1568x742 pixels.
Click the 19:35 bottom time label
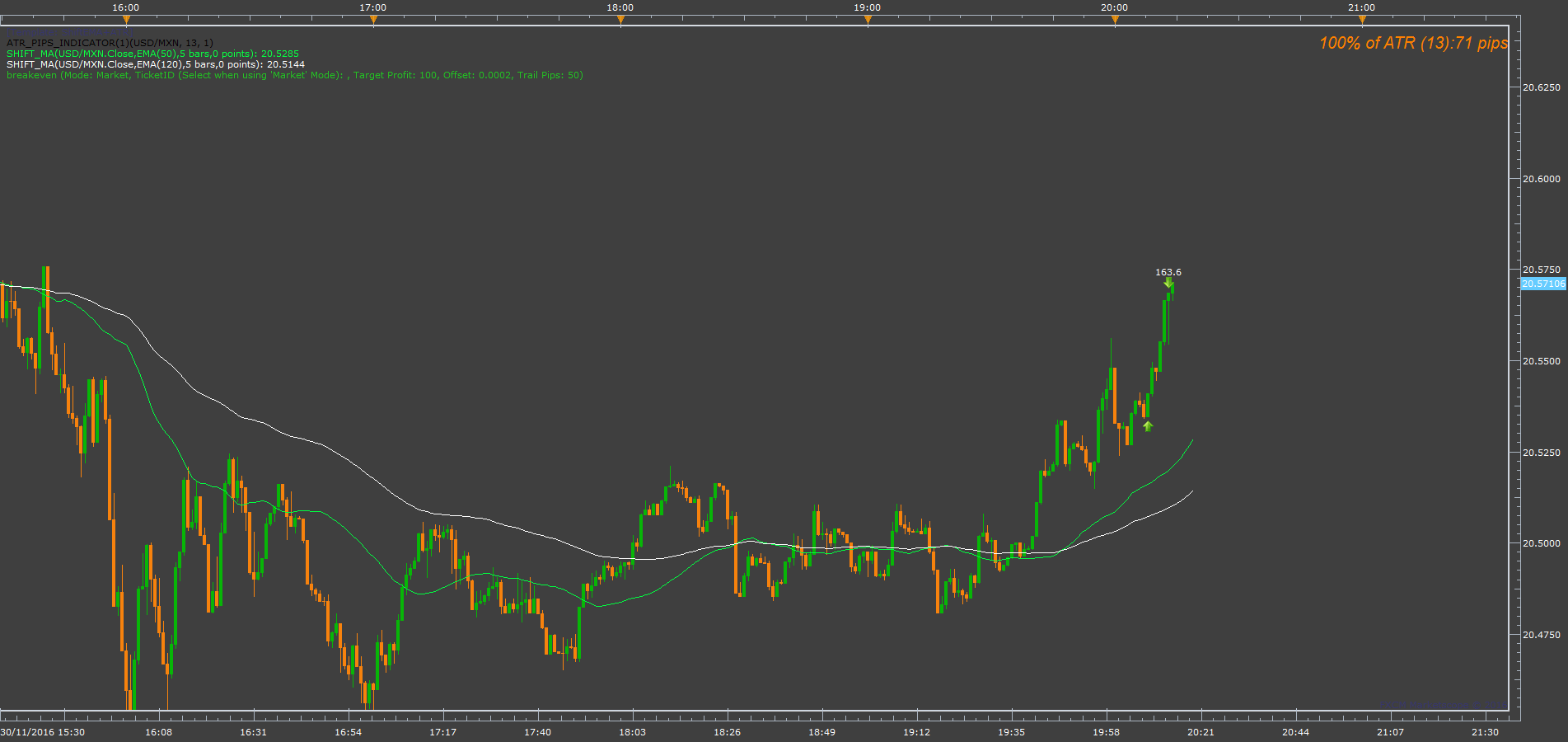(x=1012, y=732)
